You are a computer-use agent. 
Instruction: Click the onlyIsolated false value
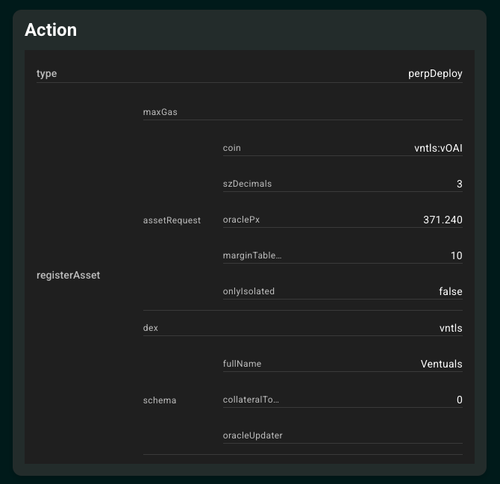point(450,292)
